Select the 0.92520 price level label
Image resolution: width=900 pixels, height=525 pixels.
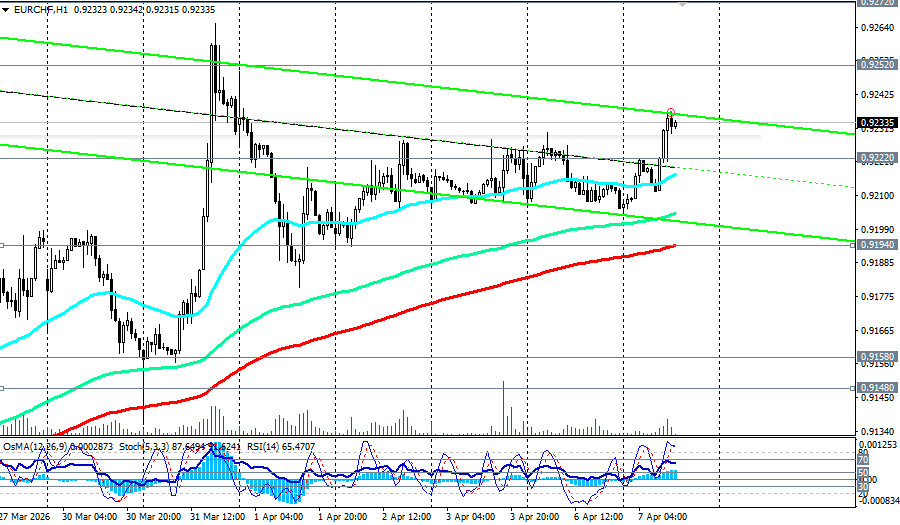(x=876, y=64)
